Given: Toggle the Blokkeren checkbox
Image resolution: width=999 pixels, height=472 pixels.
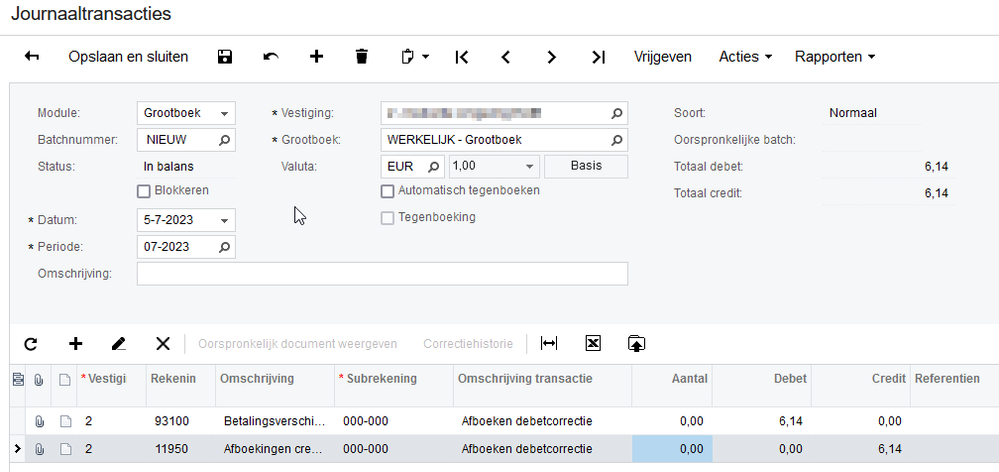Looking at the screenshot, I should pos(143,191).
